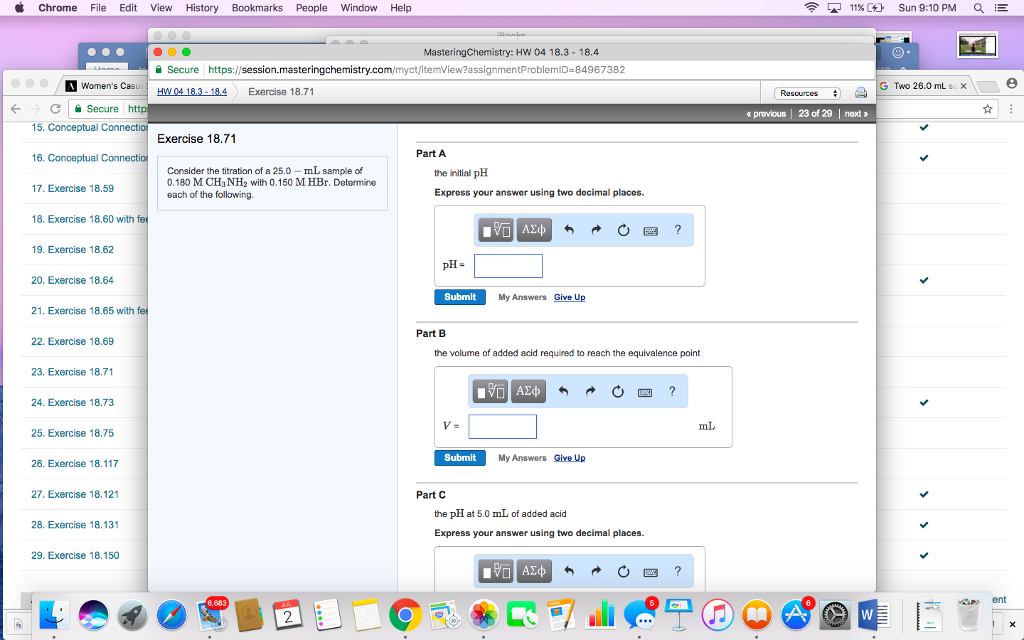Open System Preferences from the Dock
The image size is (1024, 640).
[x=835, y=615]
